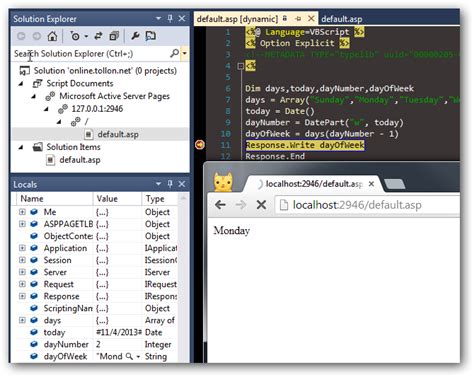Collapse the code block at line 4
This screenshot has width=474, height=377.
[x=240, y=66]
